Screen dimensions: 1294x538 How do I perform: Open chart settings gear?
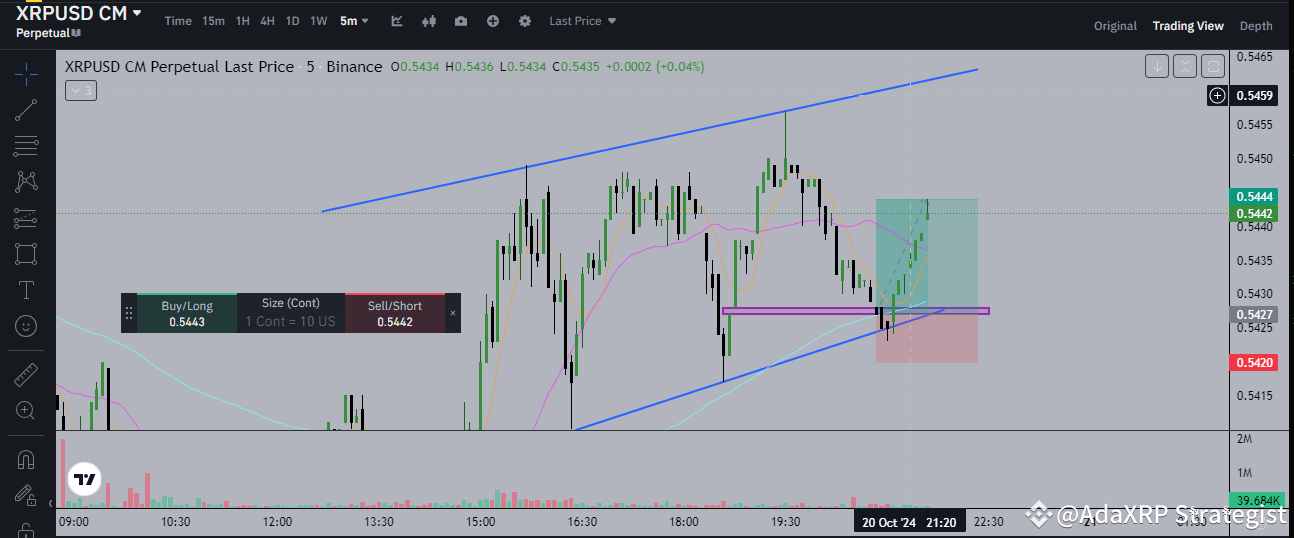pyautogui.click(x=525, y=21)
